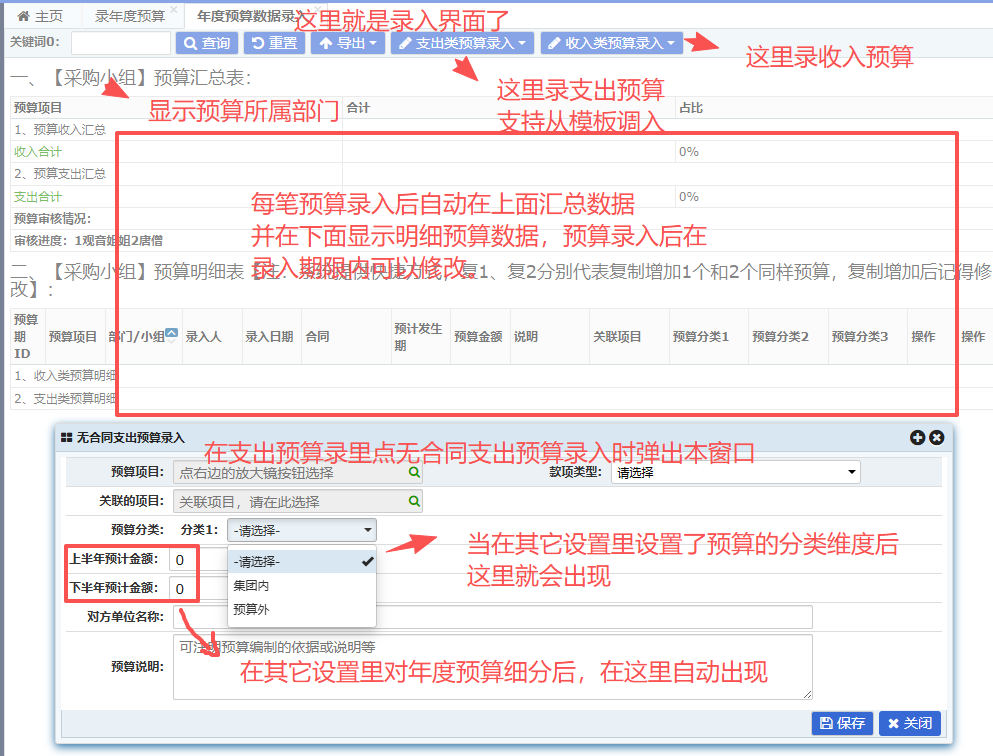Click the magnifier icon beside 预算项目 field

click(x=414, y=472)
